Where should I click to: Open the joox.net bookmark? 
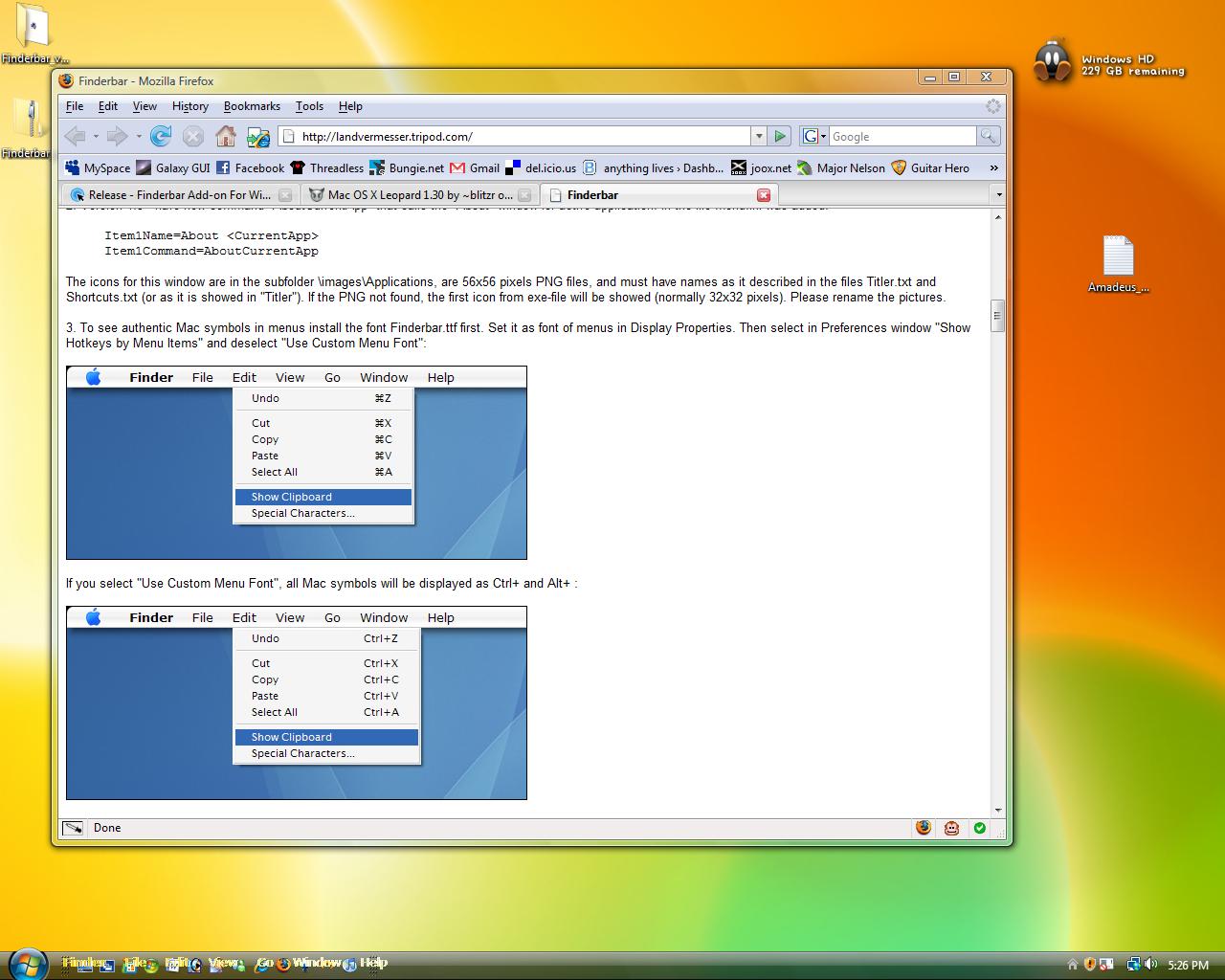pos(762,167)
